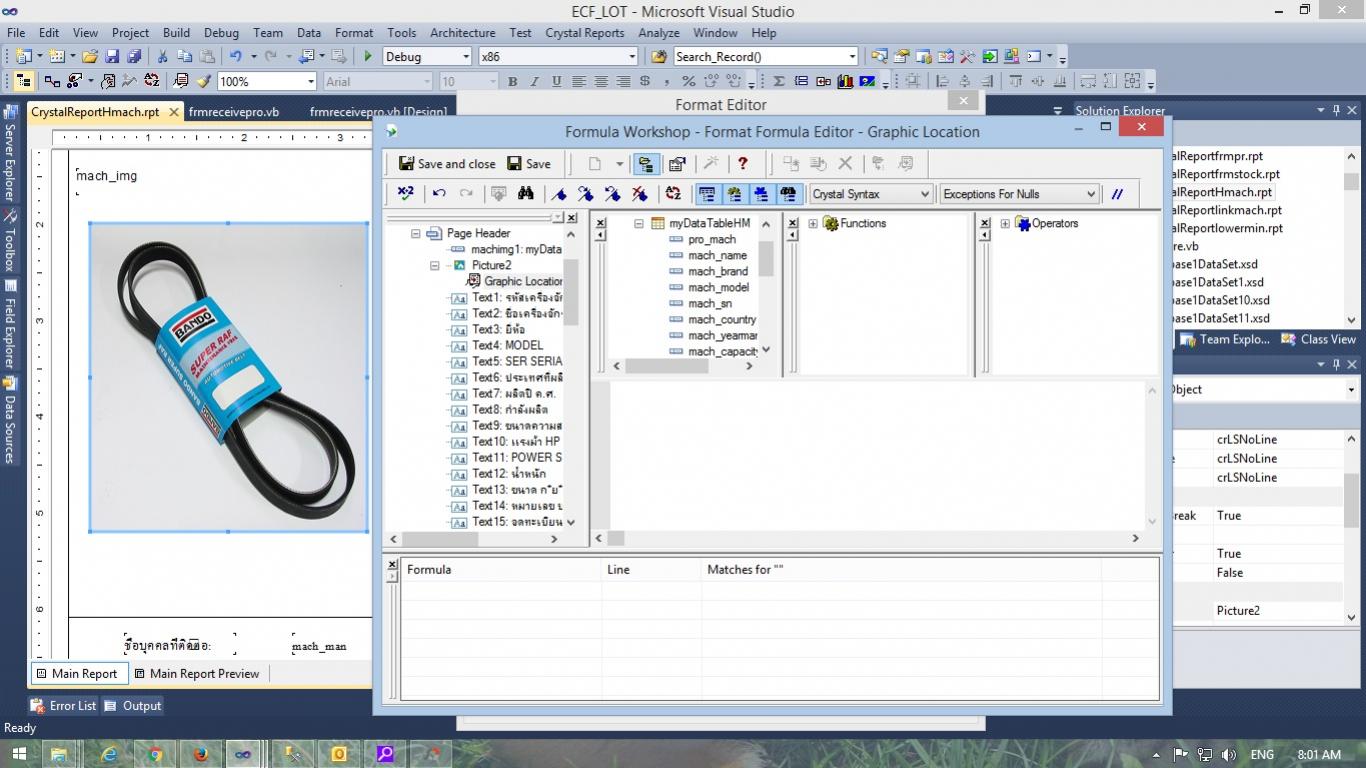1366x768 pixels.
Task: Click Open File folder icon in Visual Studio toolbar
Action: point(90,57)
